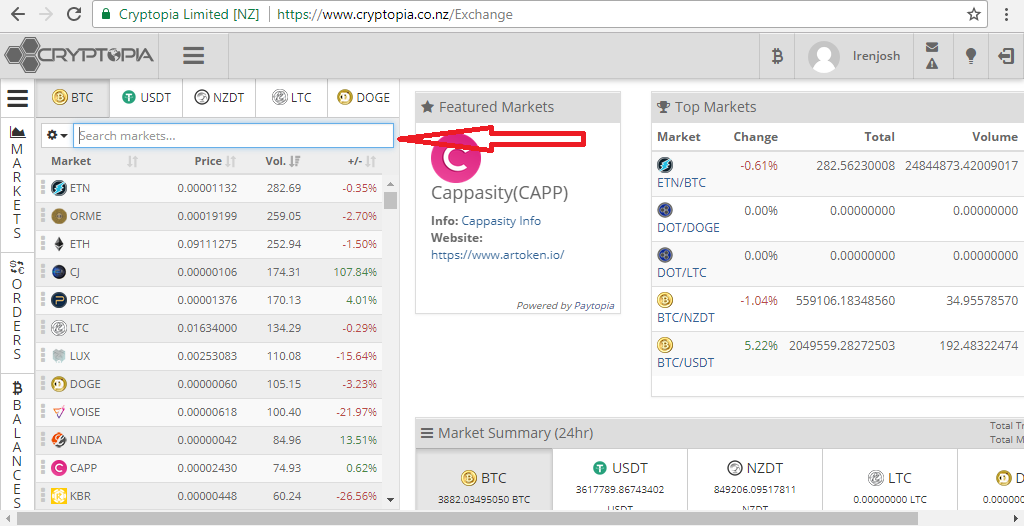The width and height of the screenshot is (1024, 526).
Task: Click the browser forward arrow
Action: pos(46,14)
